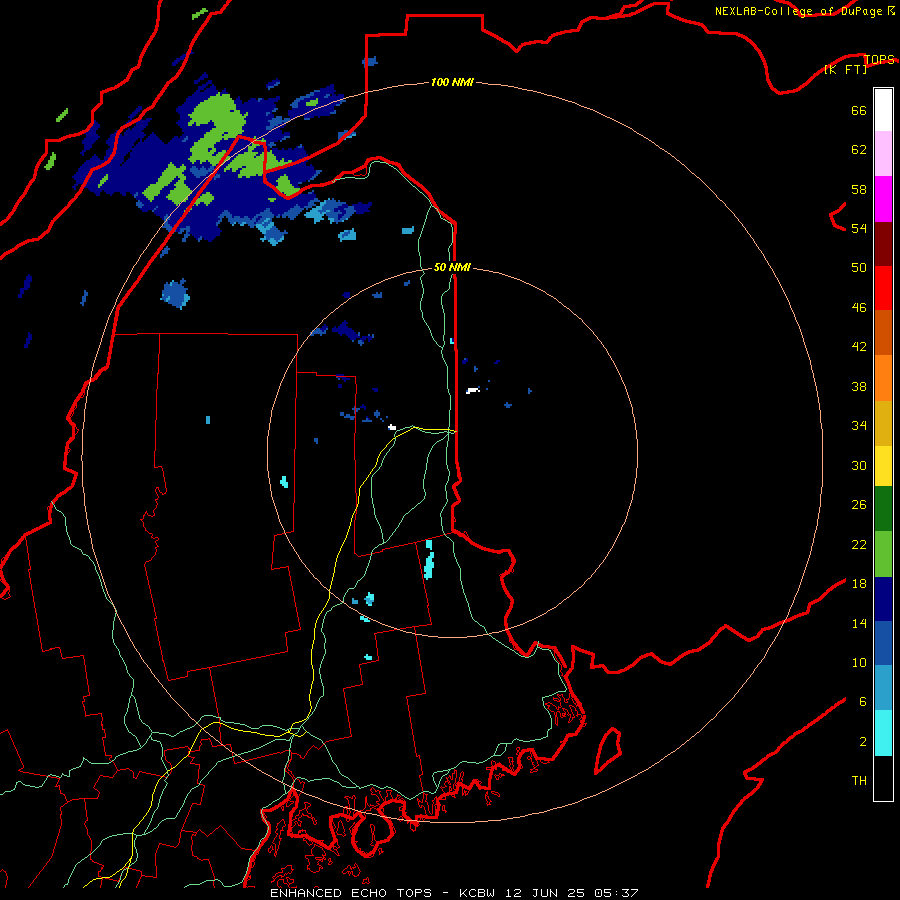Click the gold 38 kft legend swatch
This screenshot has height=900, width=900.
pos(883,423)
